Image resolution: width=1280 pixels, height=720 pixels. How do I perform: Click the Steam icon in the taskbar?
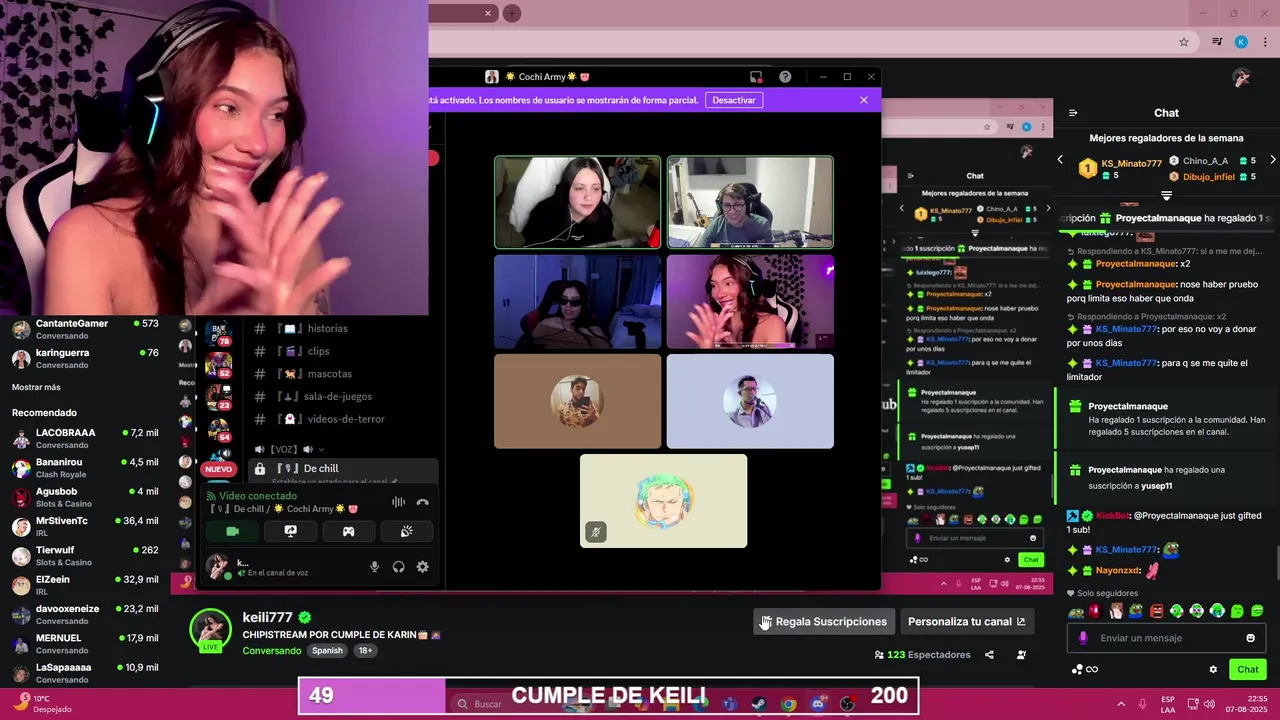pyautogui.click(x=759, y=704)
